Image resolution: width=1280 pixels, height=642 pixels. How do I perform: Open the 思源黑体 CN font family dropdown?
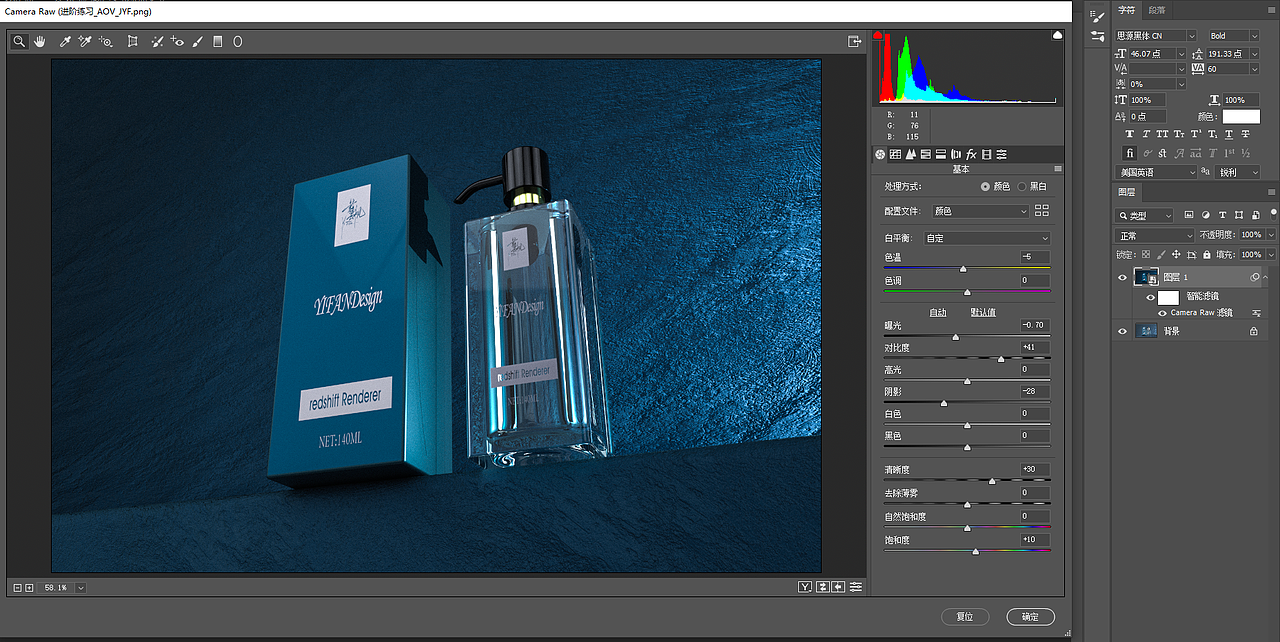1156,36
